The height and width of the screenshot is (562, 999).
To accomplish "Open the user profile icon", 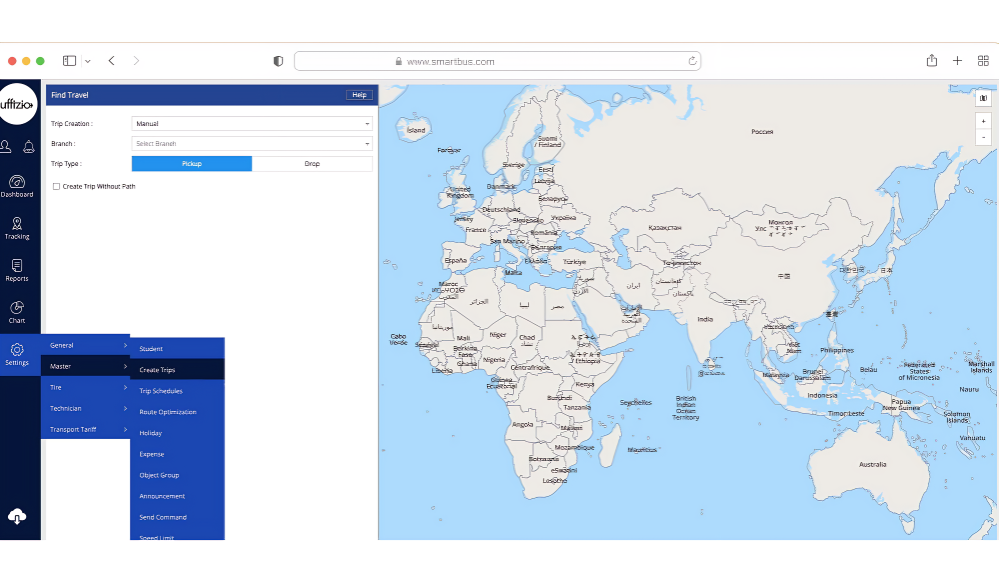I will (x=6, y=147).
